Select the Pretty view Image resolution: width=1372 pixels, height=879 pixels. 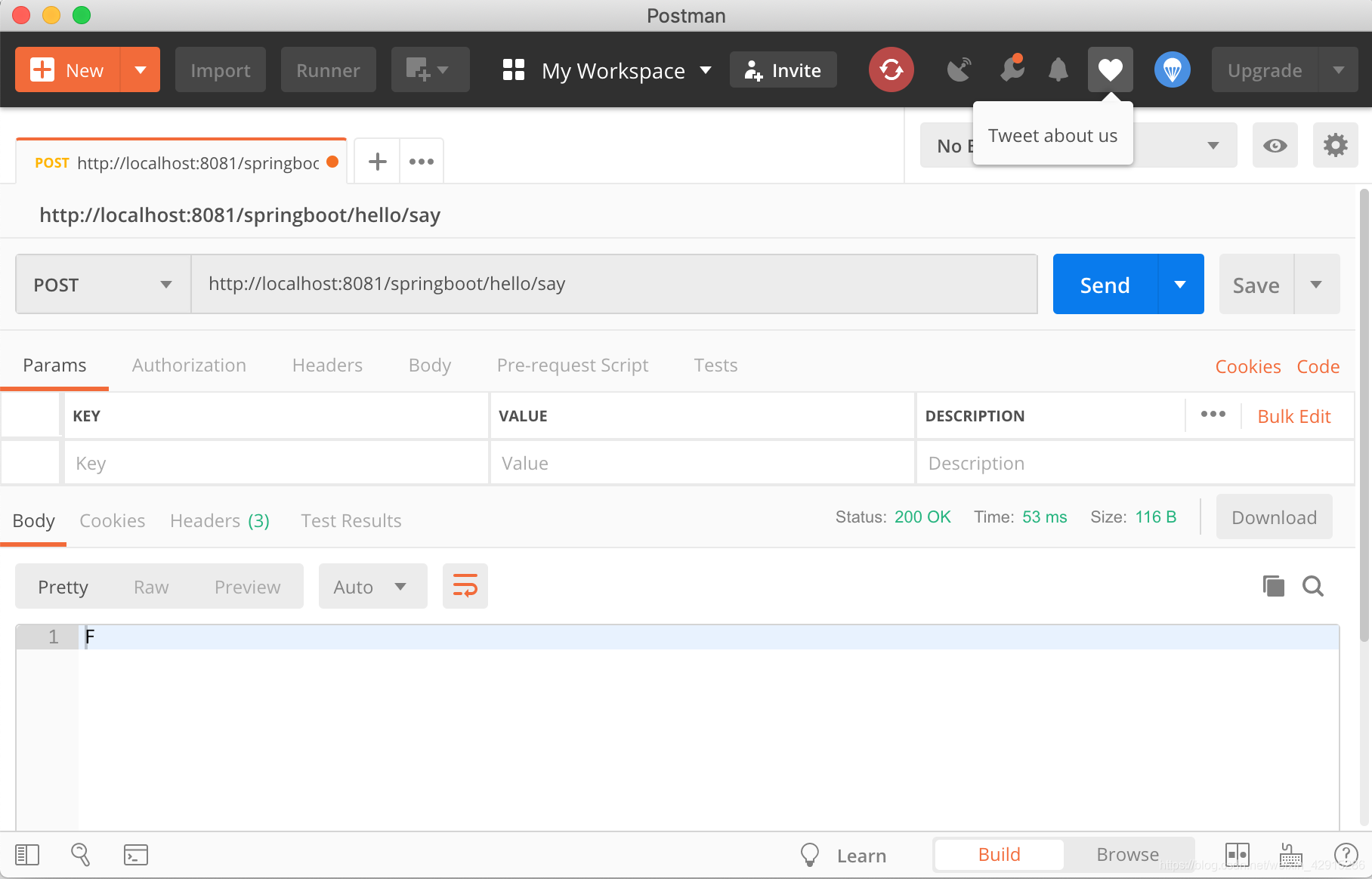point(63,587)
